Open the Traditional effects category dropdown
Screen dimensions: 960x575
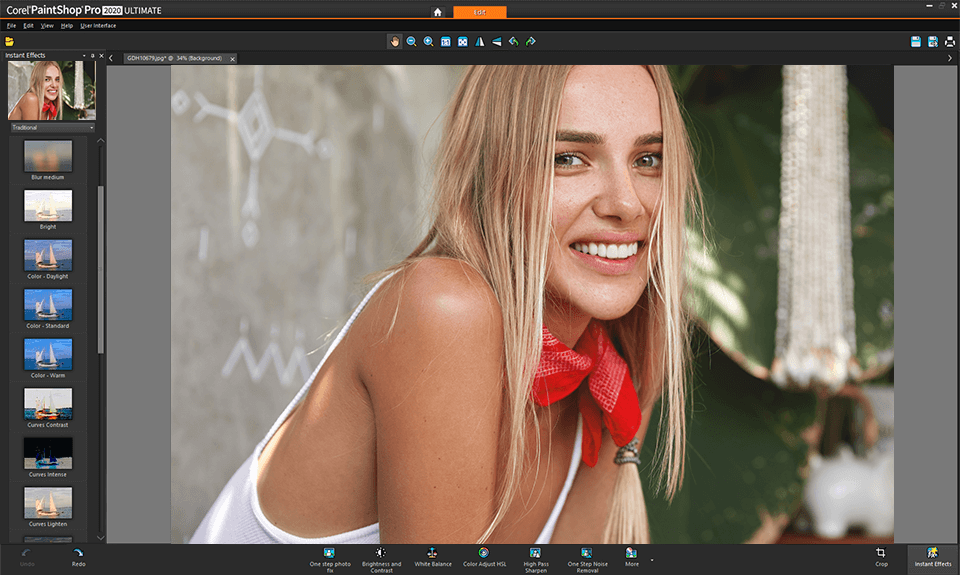click(x=51, y=128)
